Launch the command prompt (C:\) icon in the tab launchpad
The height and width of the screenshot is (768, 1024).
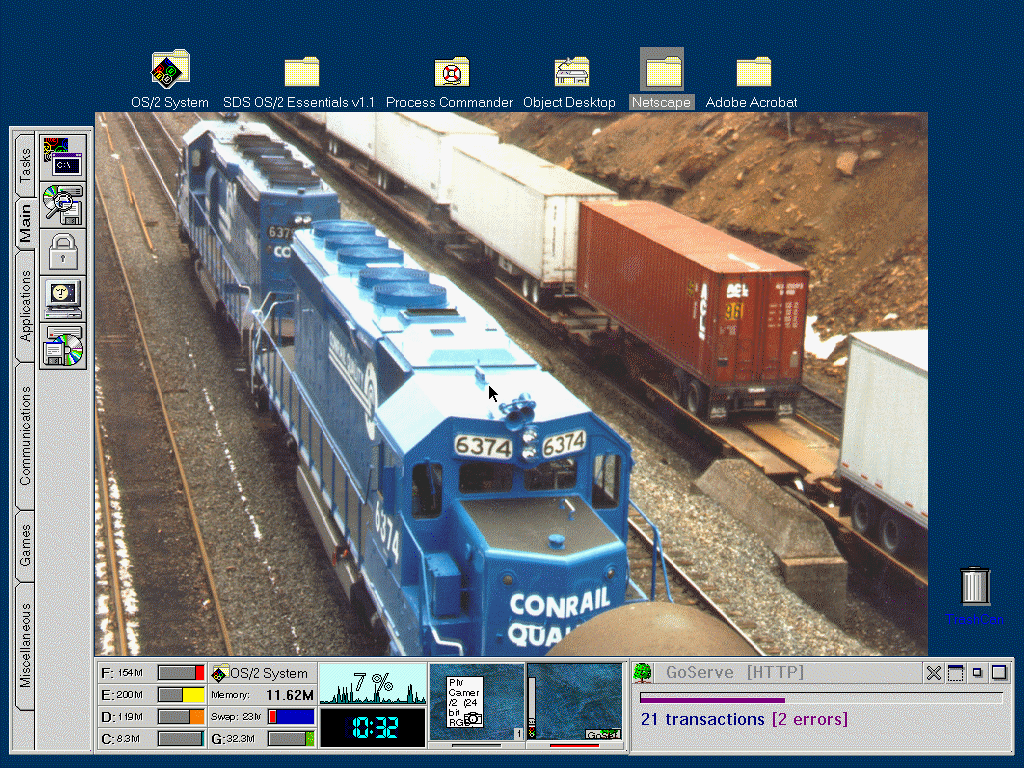63,157
